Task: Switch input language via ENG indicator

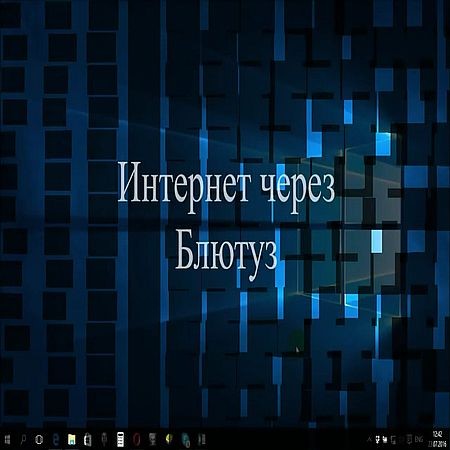Action: point(420,440)
